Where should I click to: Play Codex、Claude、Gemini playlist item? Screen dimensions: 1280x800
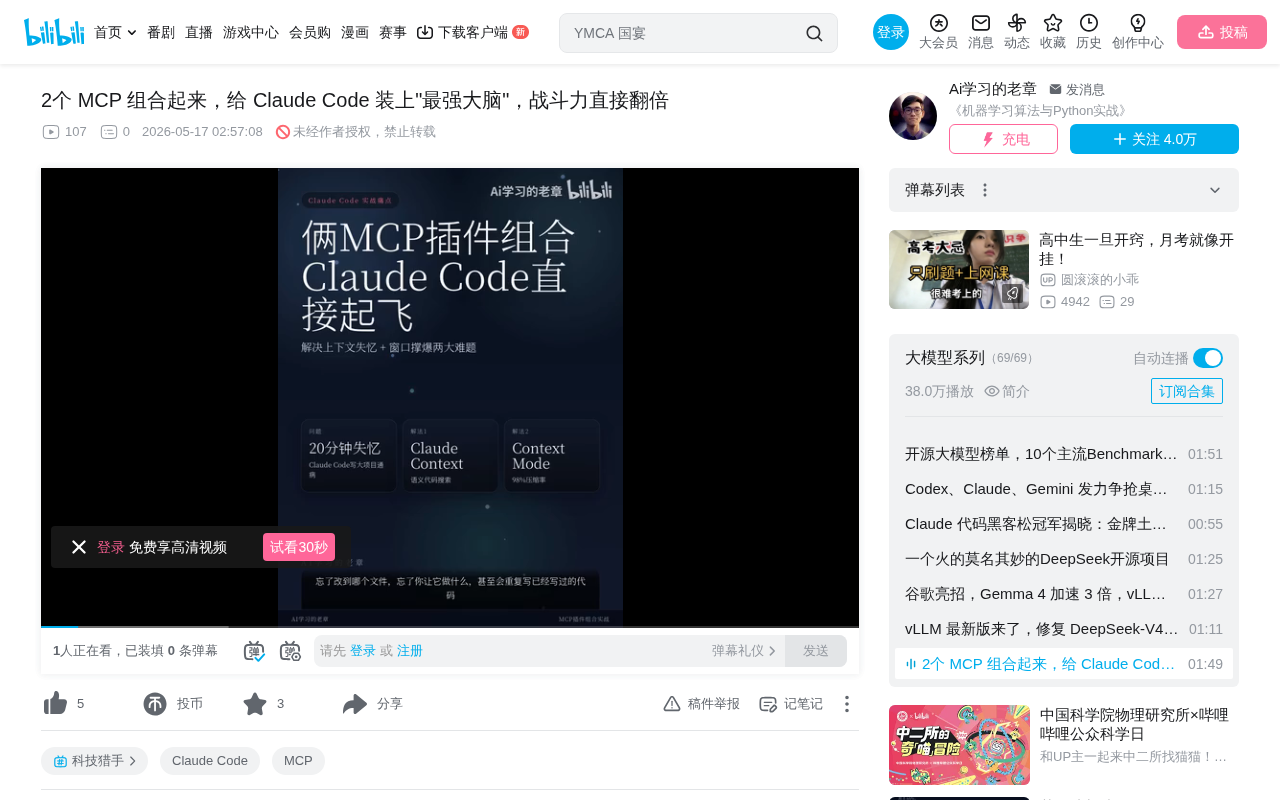(1064, 489)
